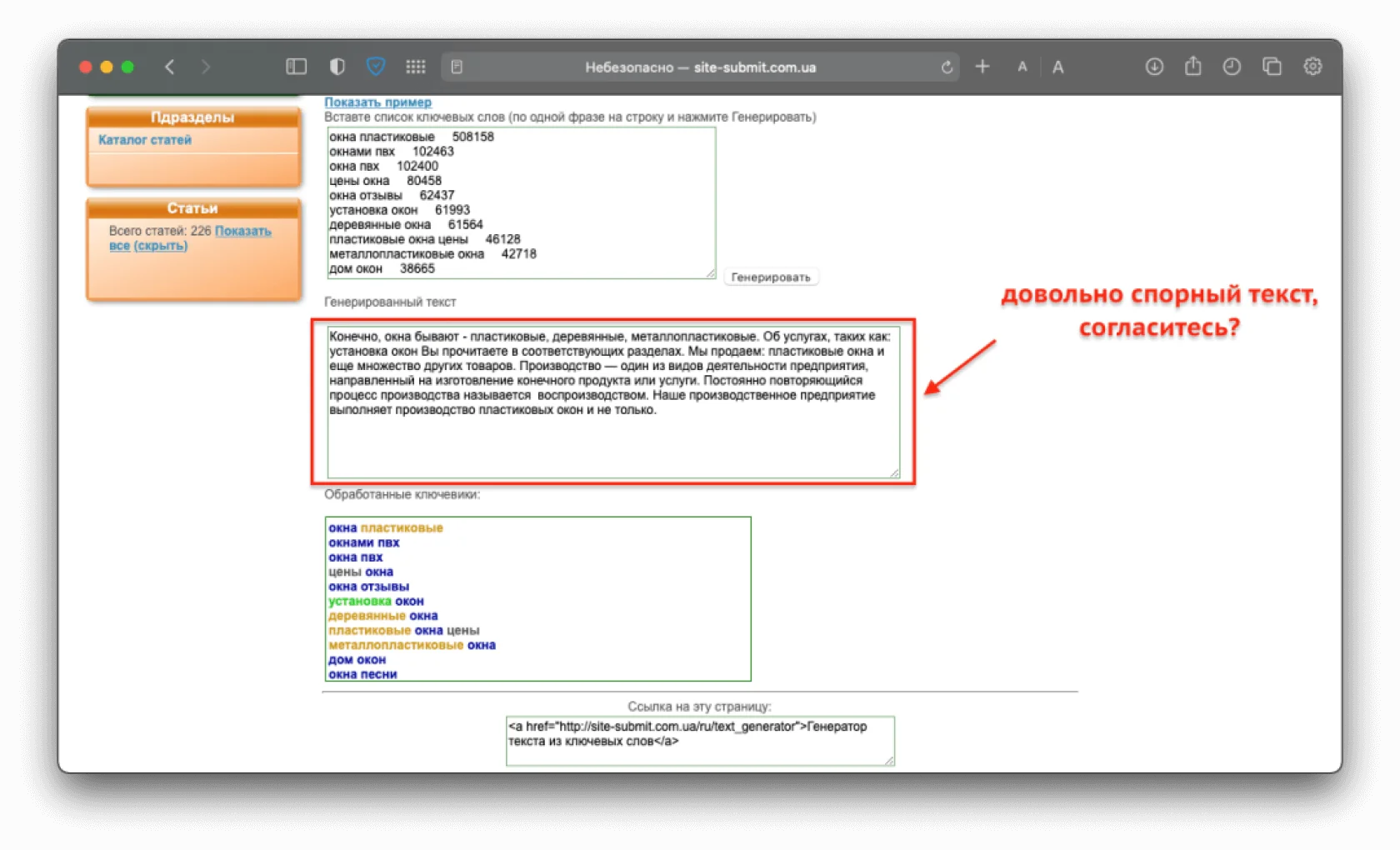This screenshot has height=850, width=1400.
Task: Click the page link code textarea
Action: coord(700,741)
